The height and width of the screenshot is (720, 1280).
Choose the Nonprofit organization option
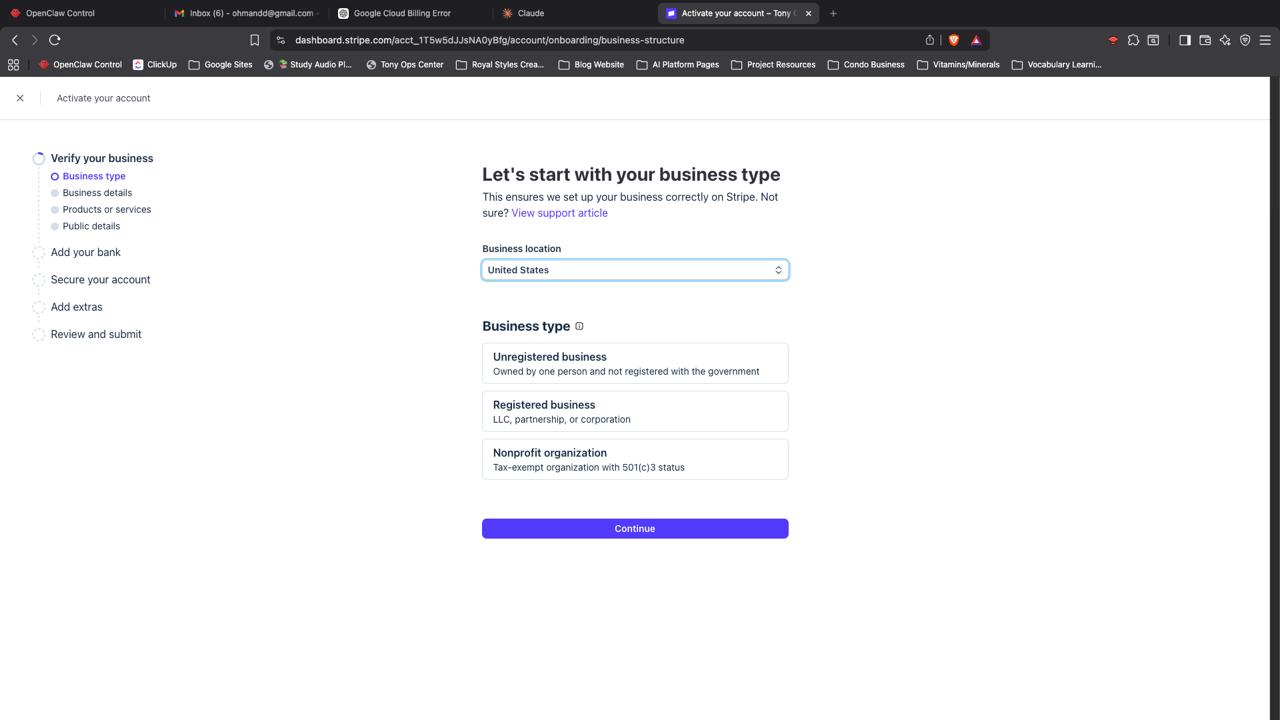click(634, 459)
